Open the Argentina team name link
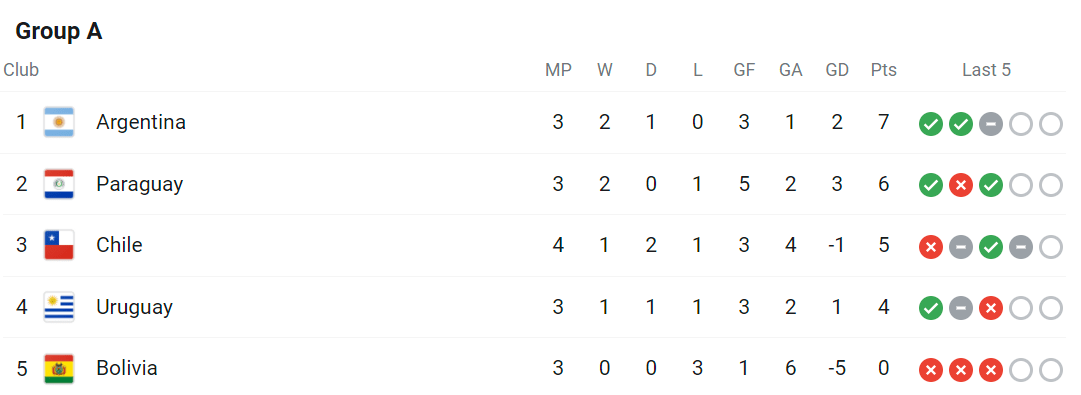This screenshot has width=1081, height=395. point(141,122)
